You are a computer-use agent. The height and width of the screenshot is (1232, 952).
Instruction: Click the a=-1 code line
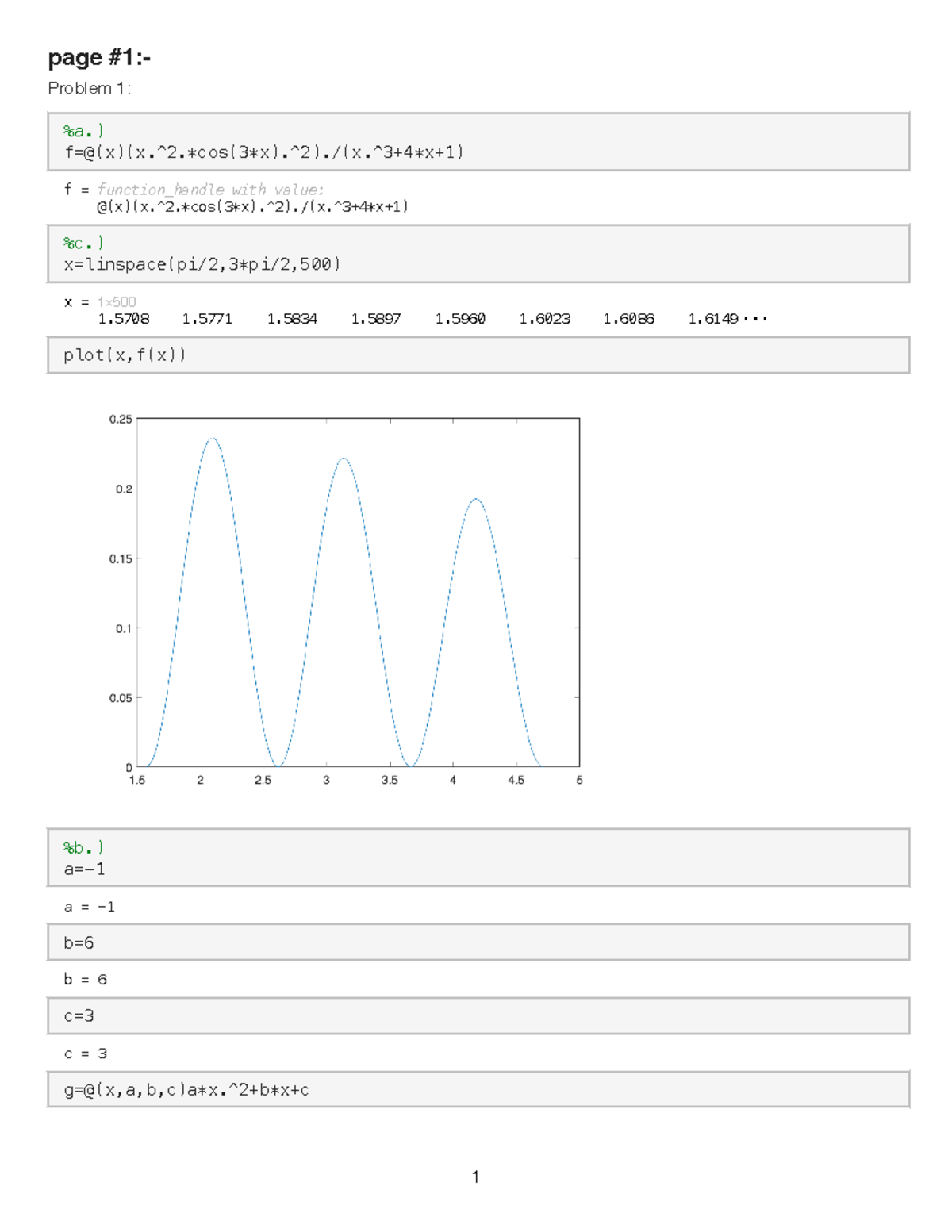tap(84, 869)
